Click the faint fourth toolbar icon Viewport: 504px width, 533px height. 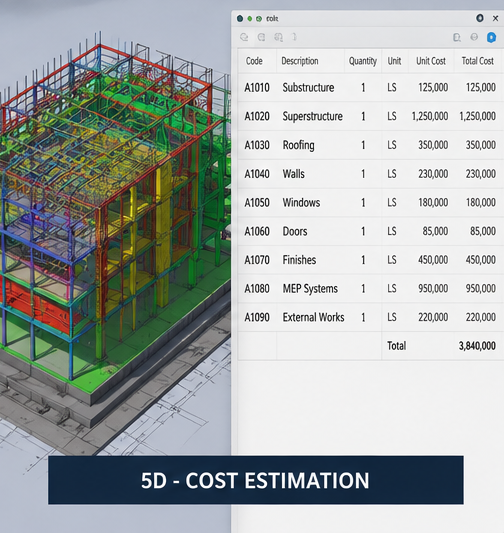pos(295,37)
